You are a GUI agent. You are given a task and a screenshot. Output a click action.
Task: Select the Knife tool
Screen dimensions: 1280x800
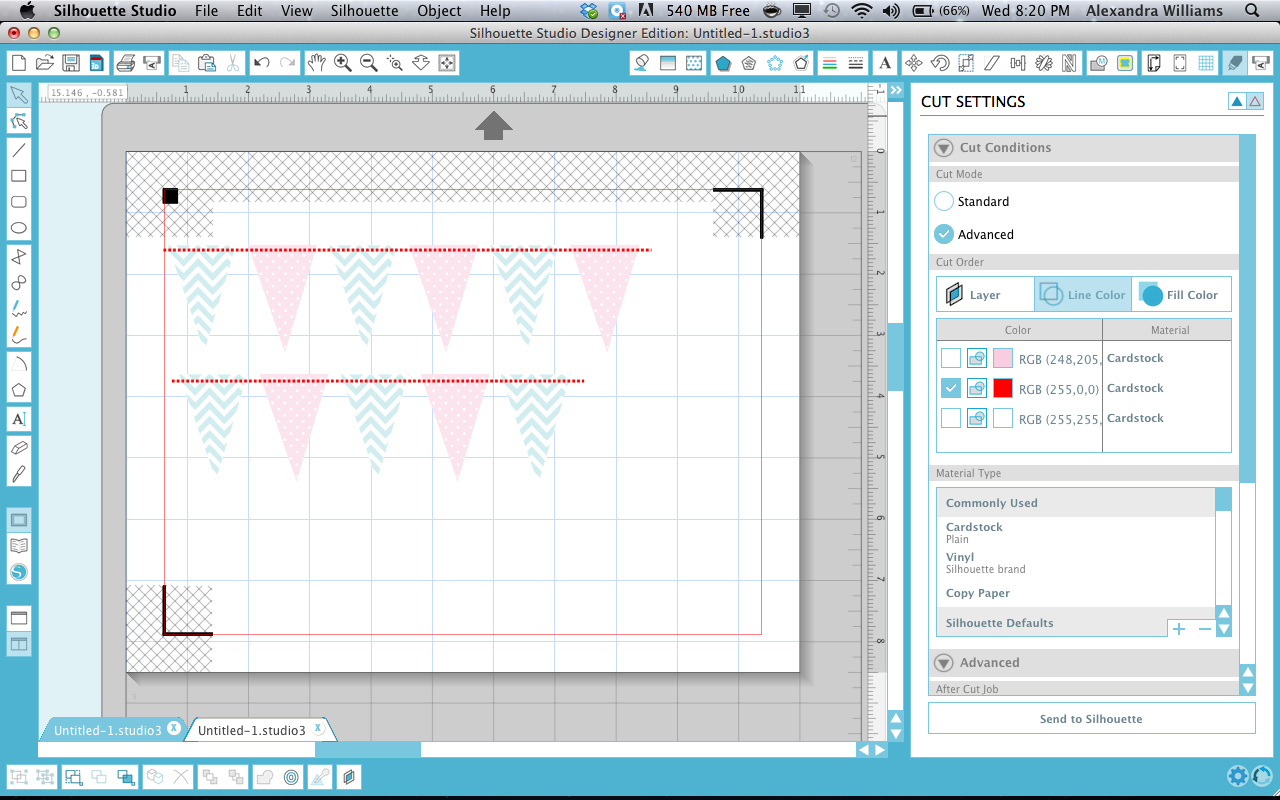click(18, 473)
